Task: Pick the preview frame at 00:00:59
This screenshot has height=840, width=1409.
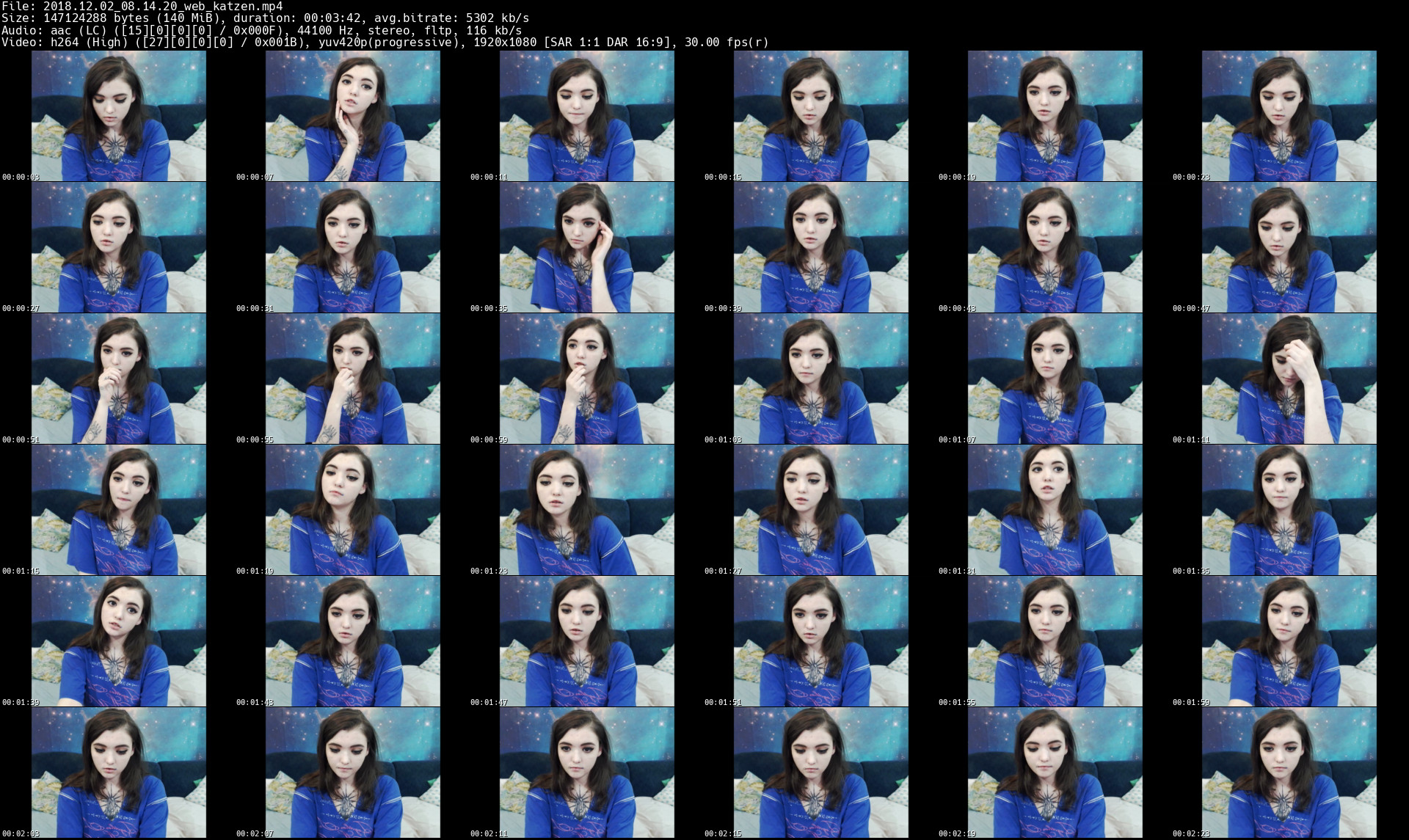Action: click(587, 379)
